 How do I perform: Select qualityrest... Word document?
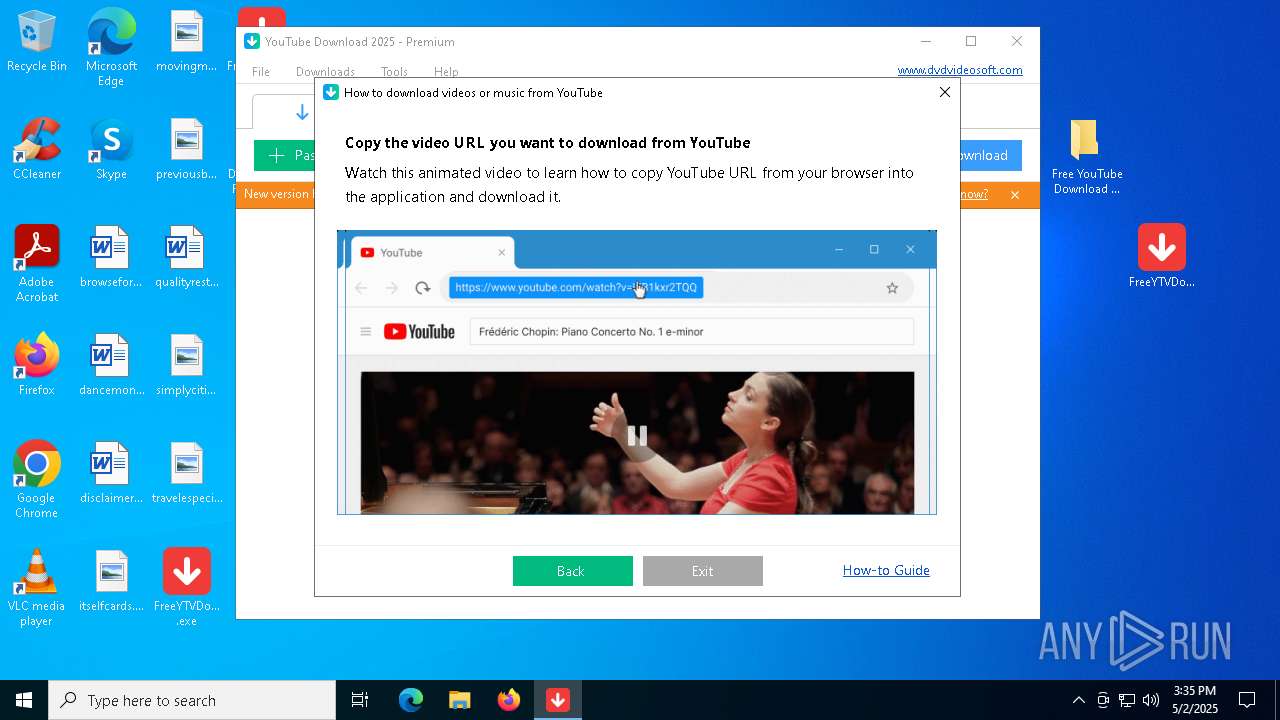pyautogui.click(x=186, y=258)
